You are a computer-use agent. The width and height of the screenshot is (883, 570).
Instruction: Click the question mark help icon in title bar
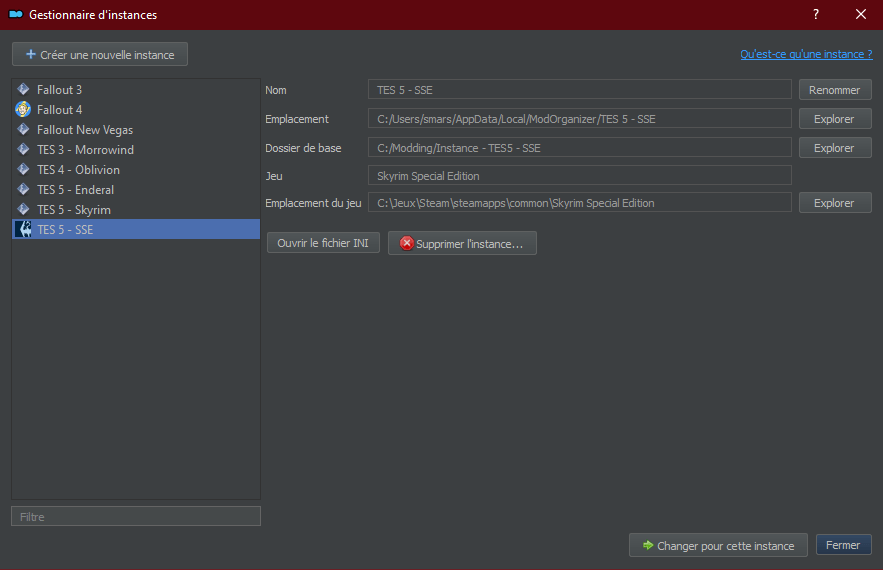click(x=816, y=15)
